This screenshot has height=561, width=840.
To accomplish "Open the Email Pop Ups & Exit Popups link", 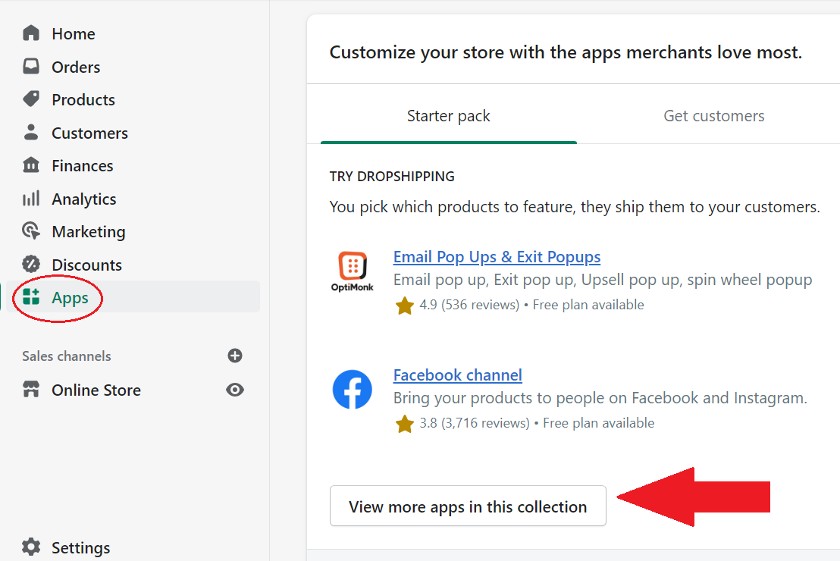I will [x=497, y=257].
